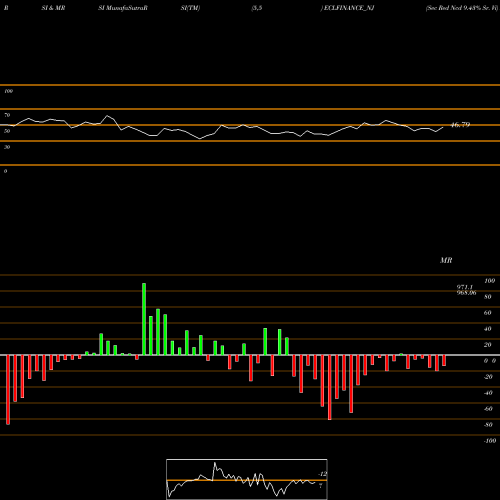This screenshot has height=500, width=500.
Task: Click the RSI 30 level label
Action: [7, 147]
